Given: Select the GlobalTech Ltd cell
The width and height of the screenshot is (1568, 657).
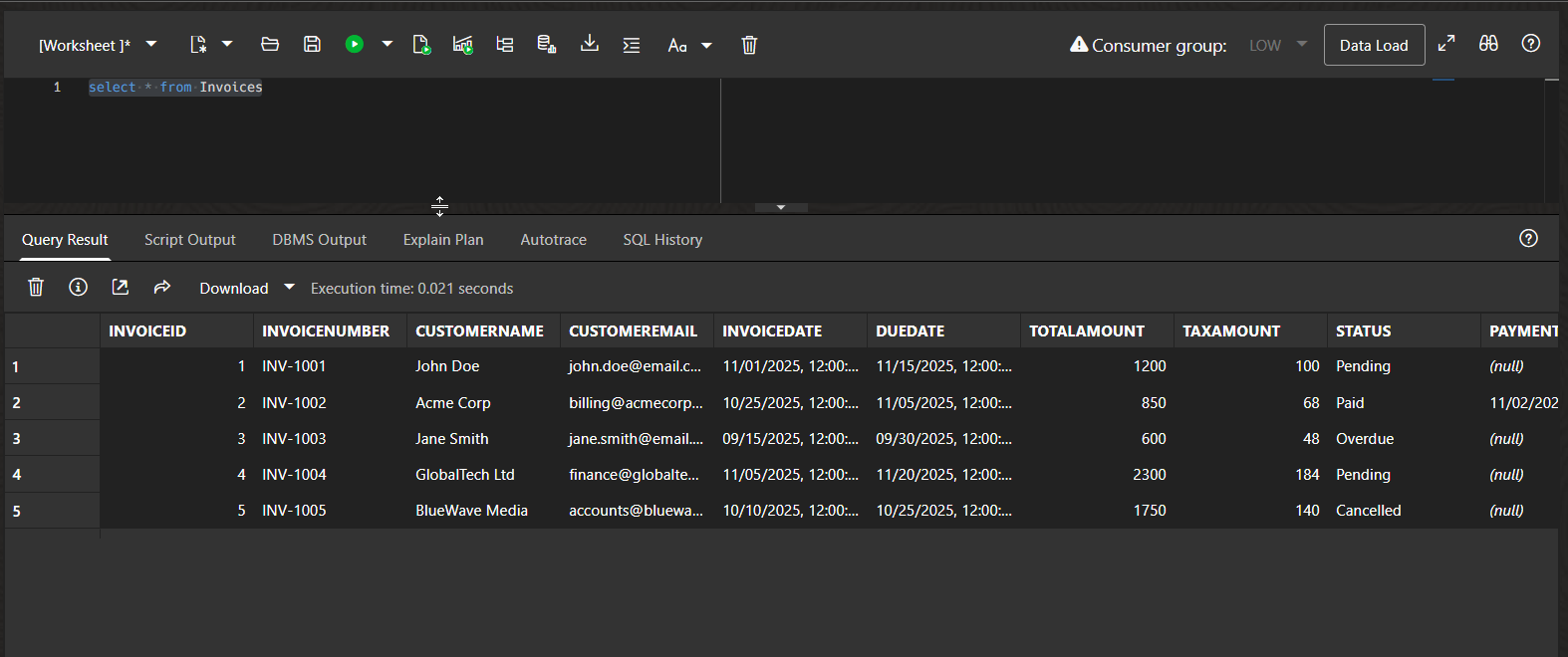Looking at the screenshot, I should click(x=484, y=475).
